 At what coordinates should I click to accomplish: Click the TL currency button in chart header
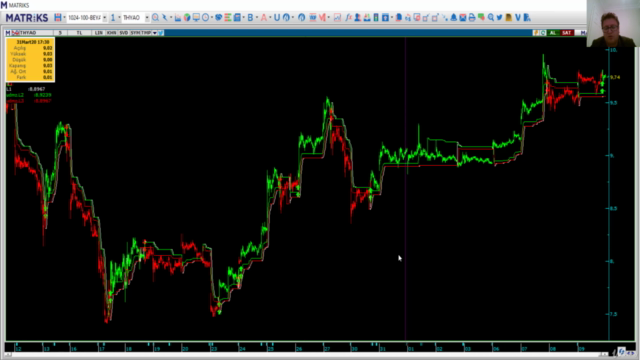click(80, 33)
